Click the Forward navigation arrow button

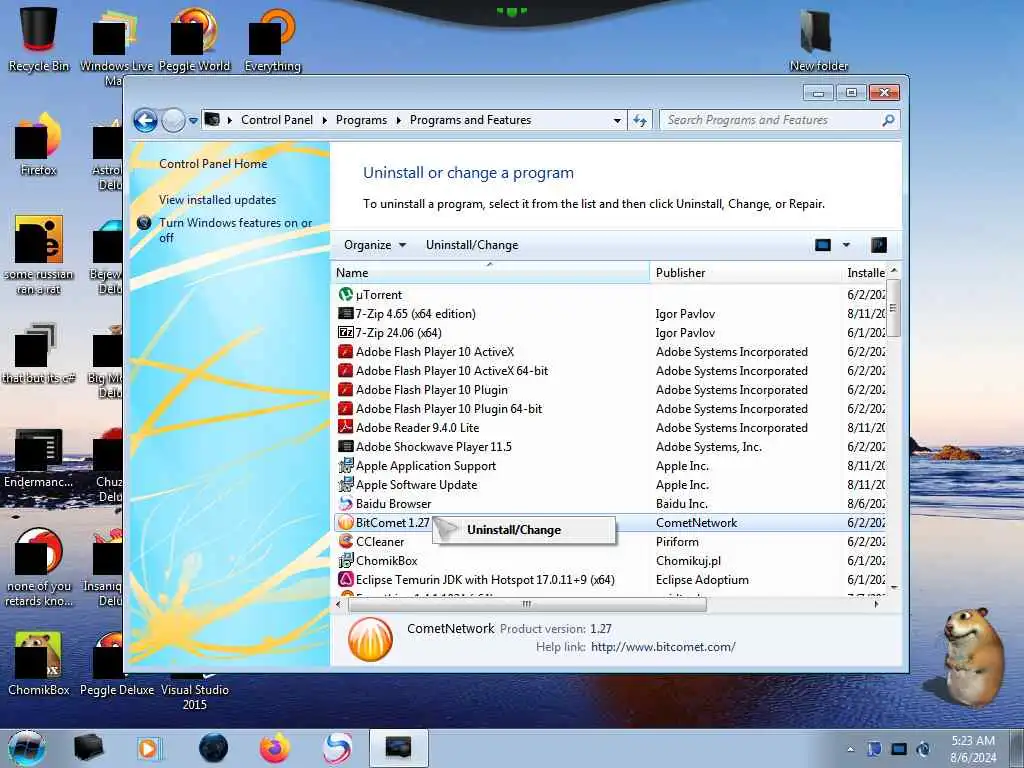point(173,120)
